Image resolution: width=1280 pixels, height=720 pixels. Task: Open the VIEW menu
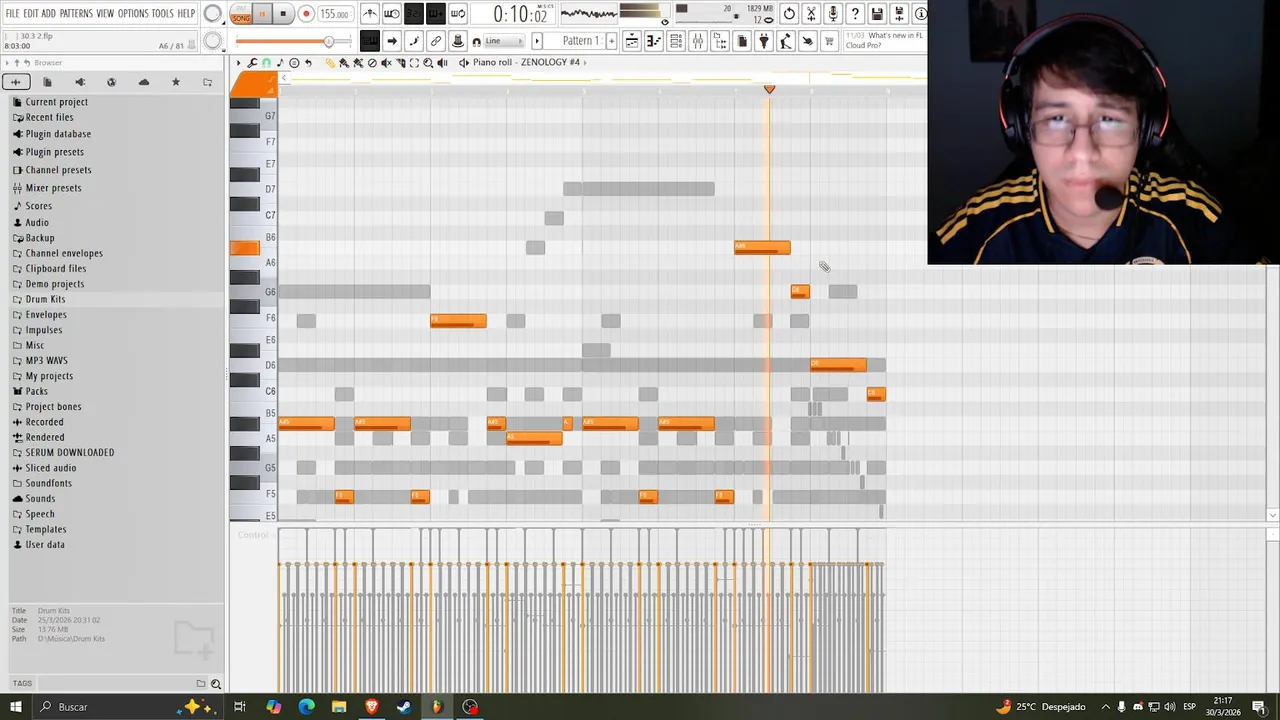(105, 13)
